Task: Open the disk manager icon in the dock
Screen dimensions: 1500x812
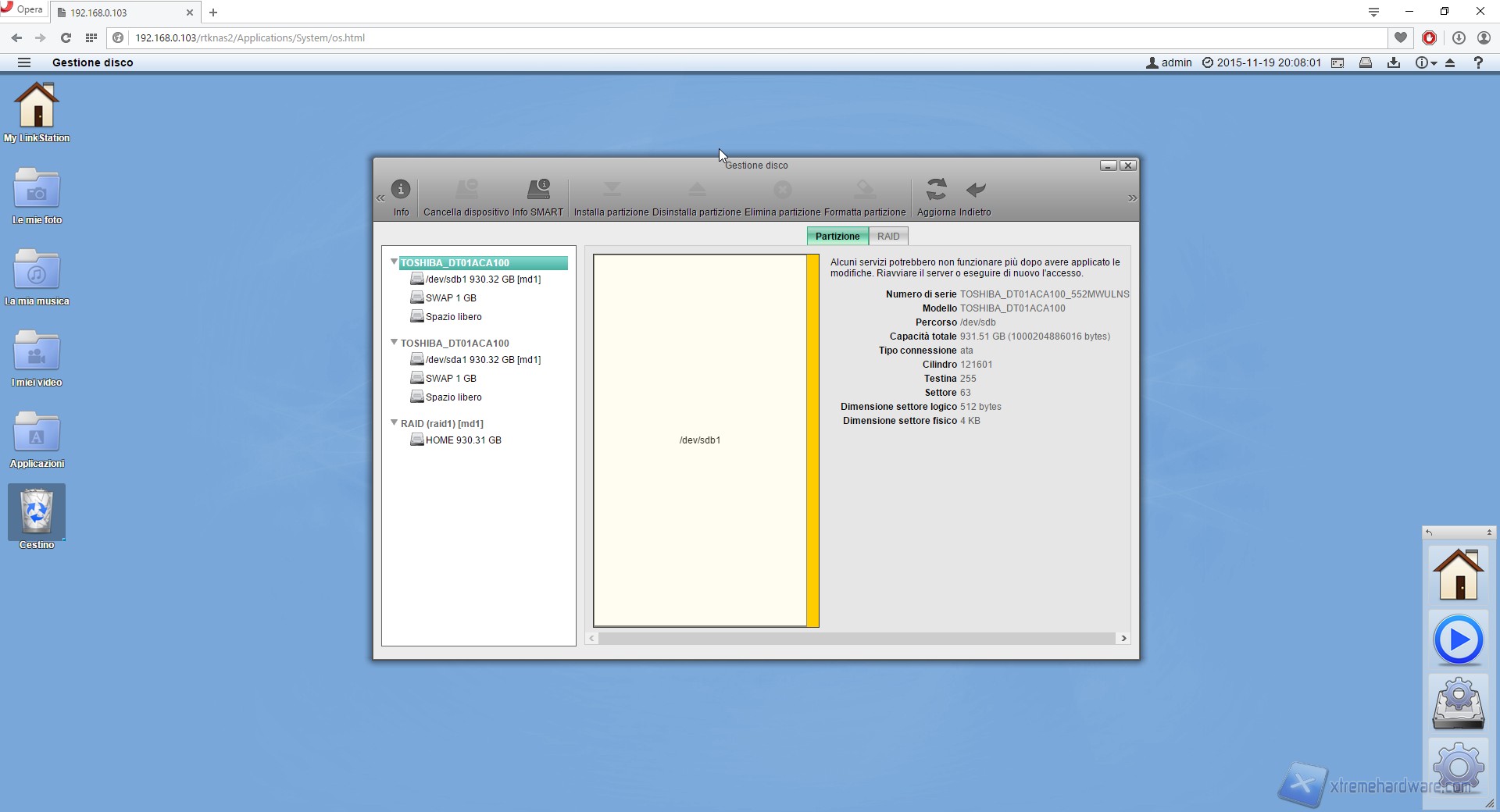Action: click(1458, 704)
